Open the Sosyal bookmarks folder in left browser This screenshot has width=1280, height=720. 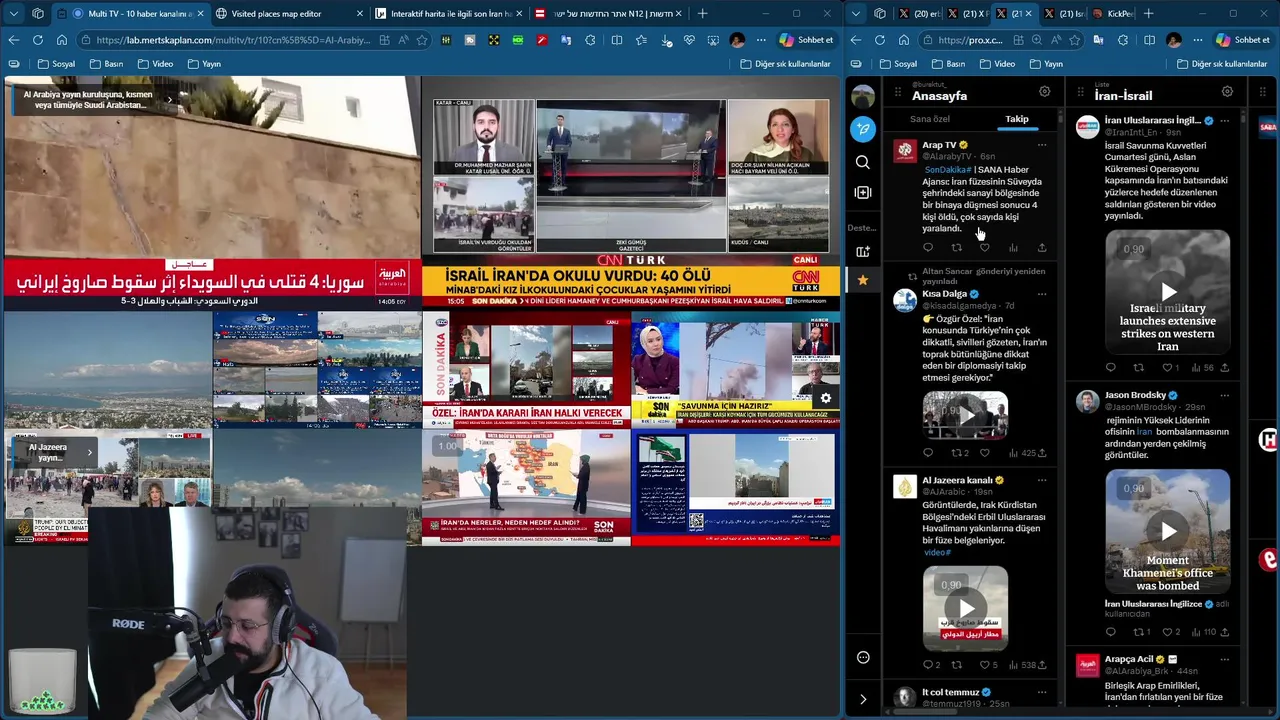click(56, 64)
